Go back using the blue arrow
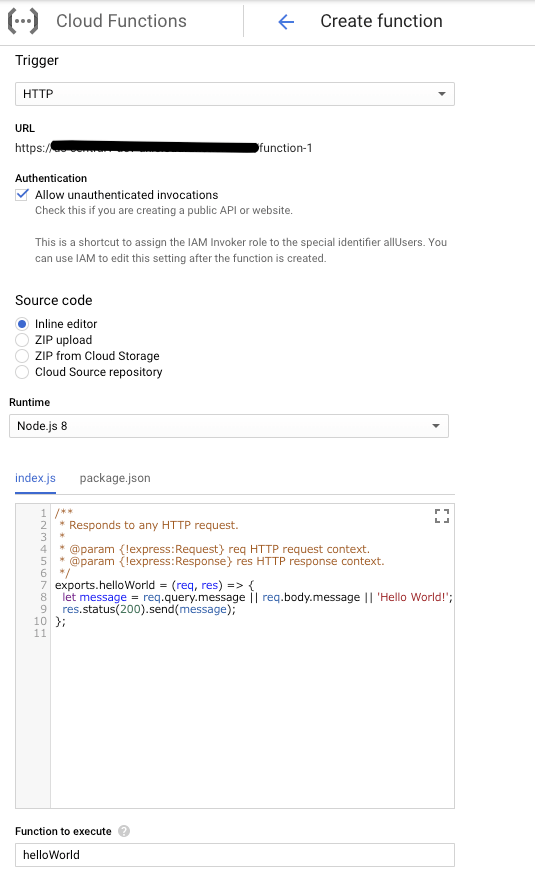 point(286,22)
